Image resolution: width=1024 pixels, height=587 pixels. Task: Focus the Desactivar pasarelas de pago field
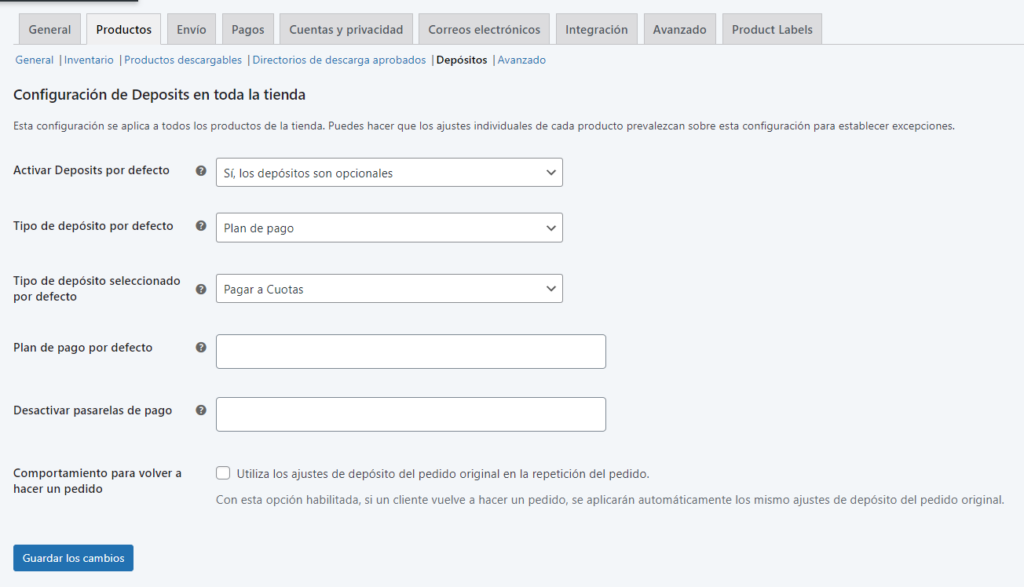pyautogui.click(x=410, y=414)
